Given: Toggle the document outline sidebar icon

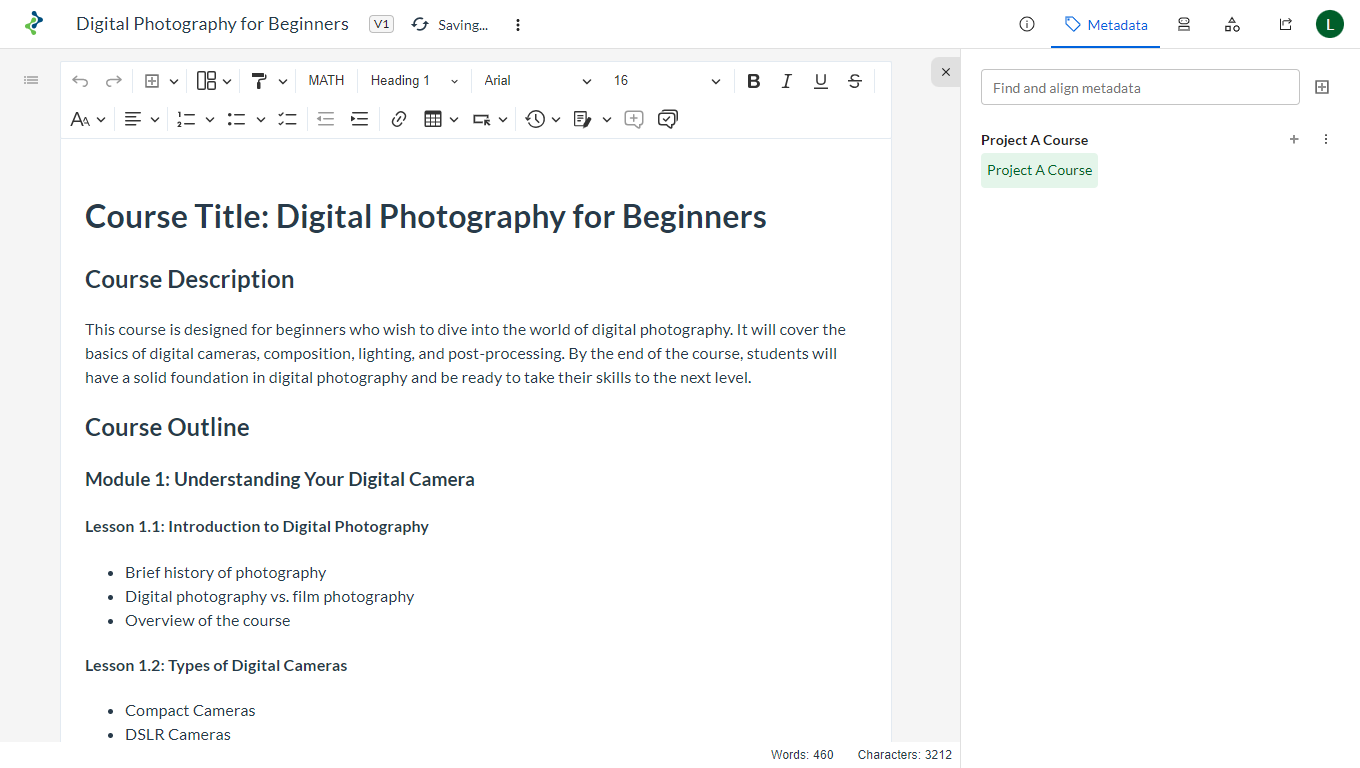Looking at the screenshot, I should (31, 80).
